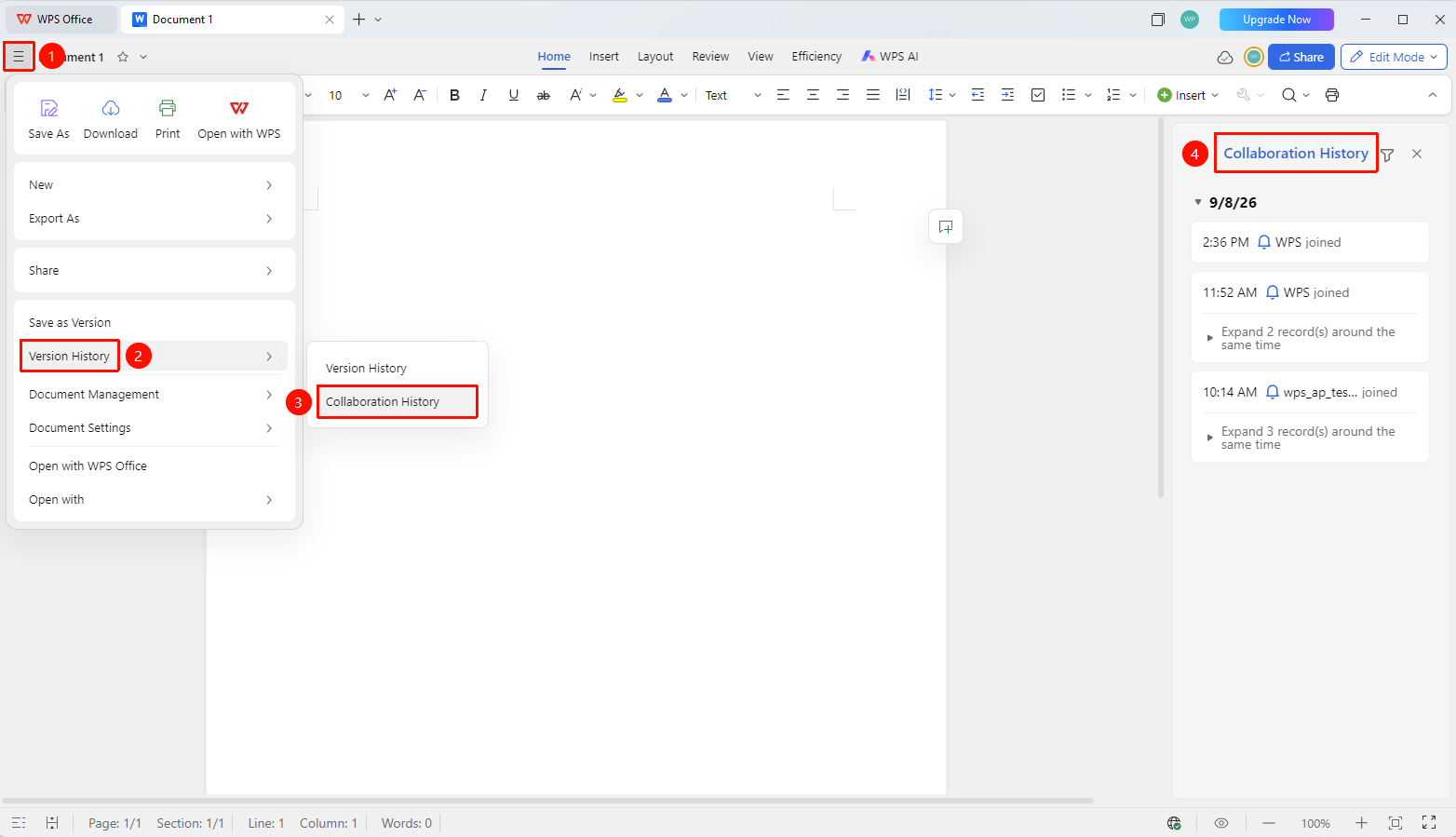Viewport: 1456px width, 837px height.
Task: Click the Print icon in menu panel
Action: coord(168,108)
